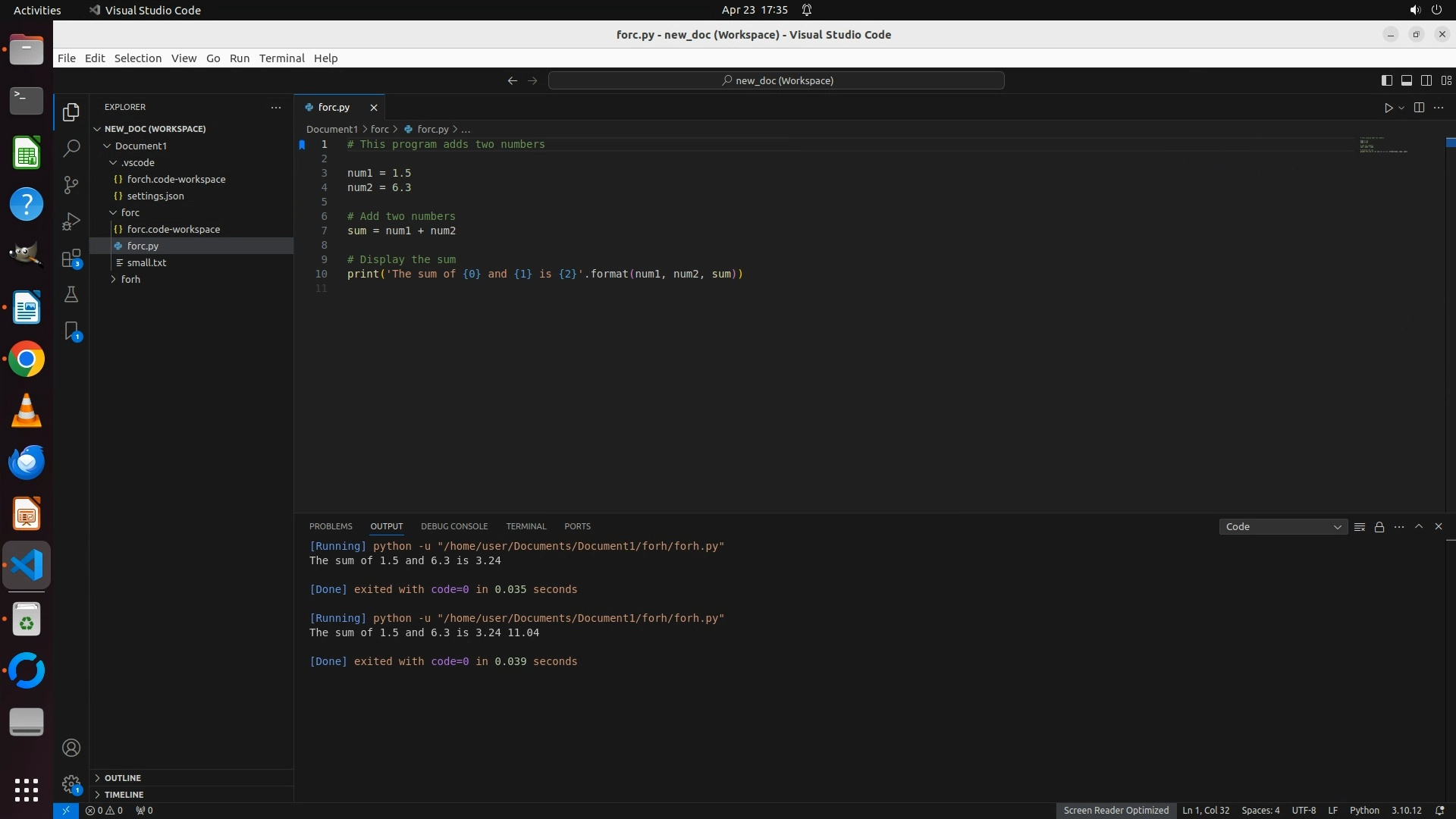Clear the output panel
Image resolution: width=1456 pixels, height=819 pixels.
pos(1360,527)
